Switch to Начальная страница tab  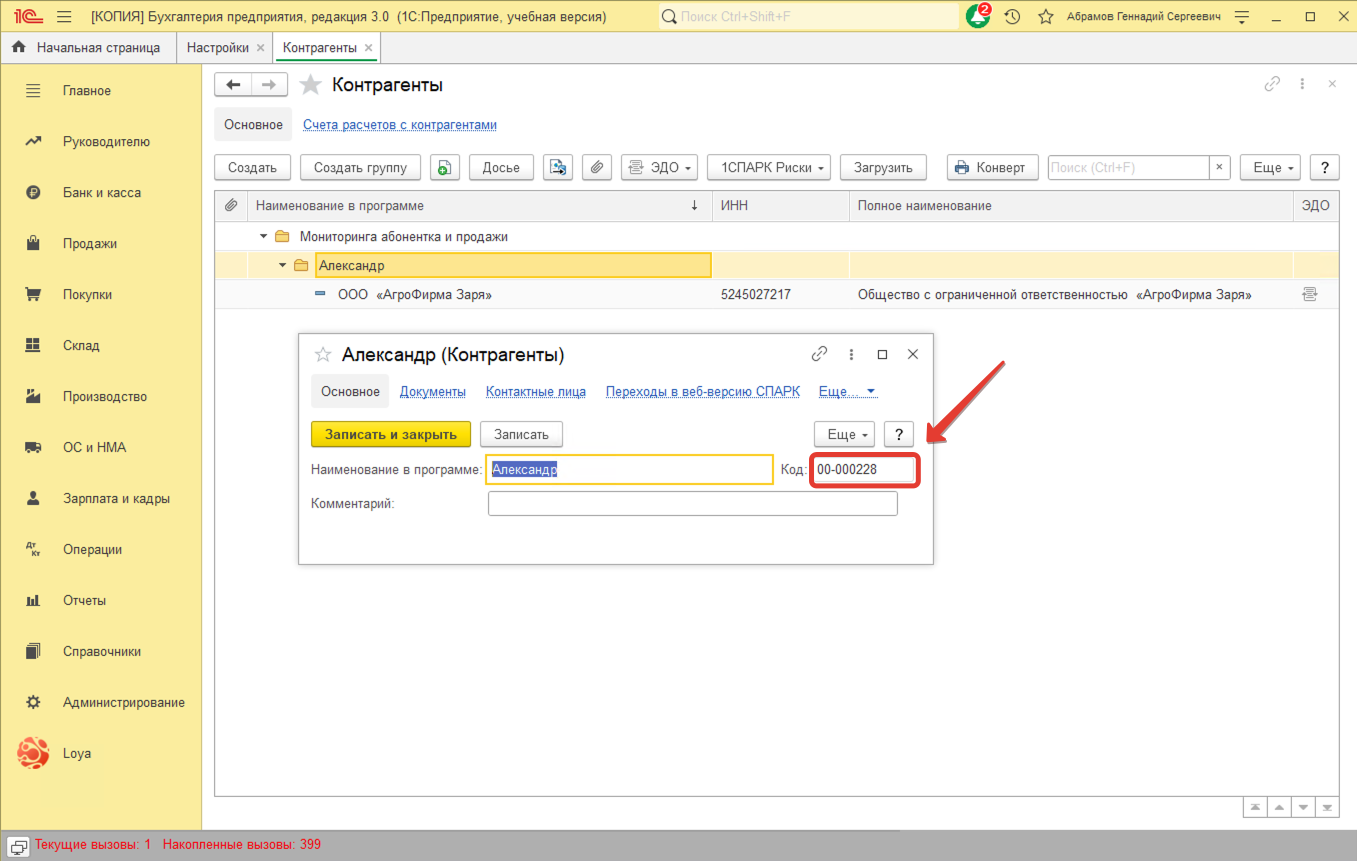click(x=88, y=48)
